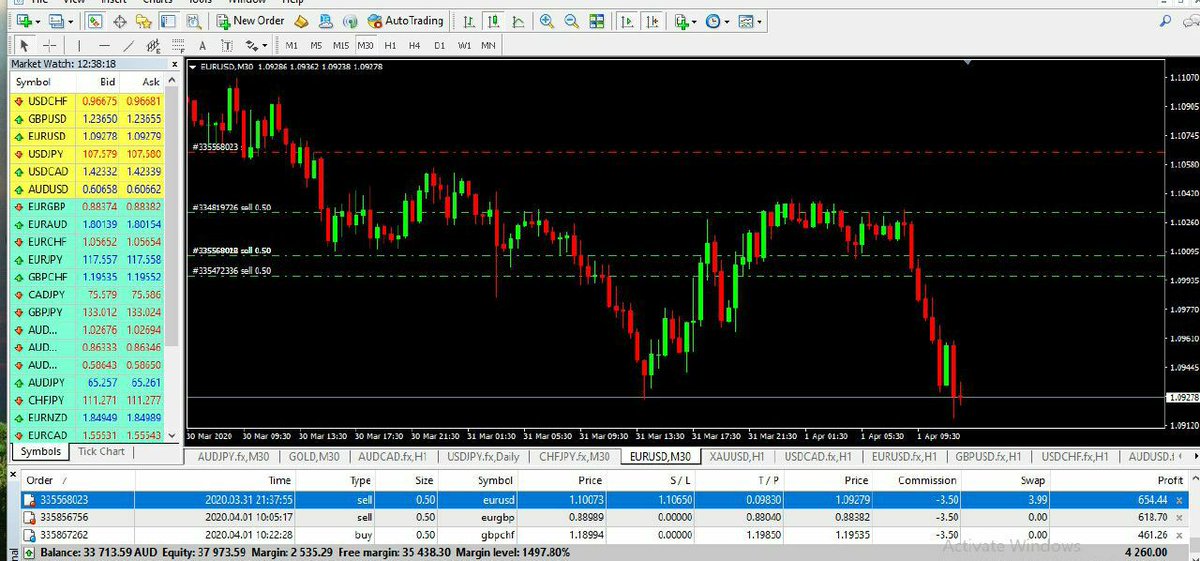Toggle chart shift from right border
This screenshot has height=561, width=1200.
(x=652, y=21)
